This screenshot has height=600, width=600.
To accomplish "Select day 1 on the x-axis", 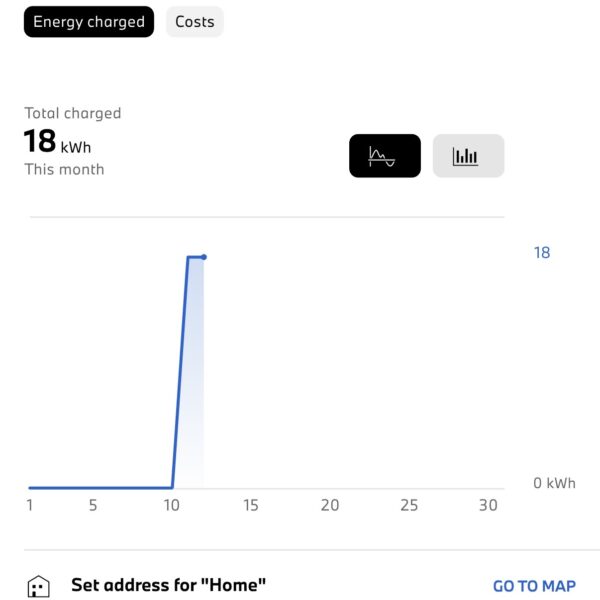I will (x=30, y=505).
